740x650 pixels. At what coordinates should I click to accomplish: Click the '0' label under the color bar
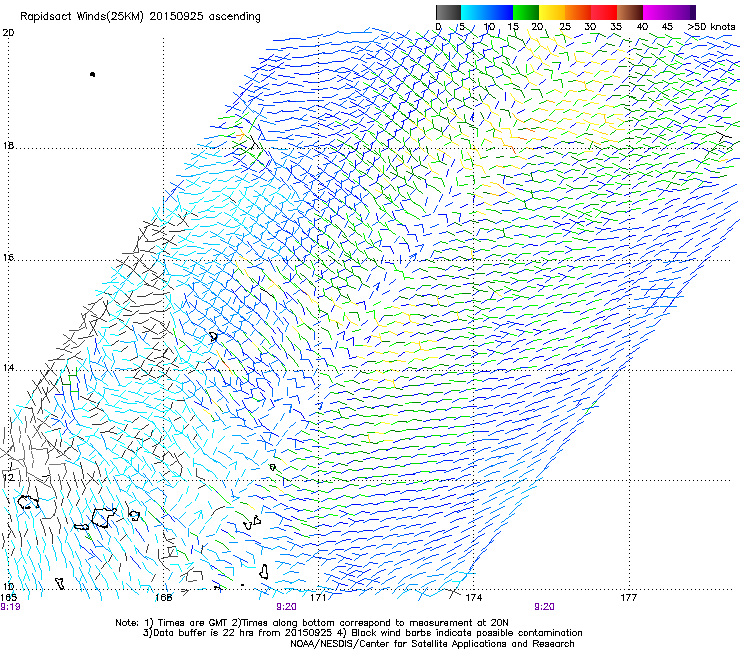438,27
